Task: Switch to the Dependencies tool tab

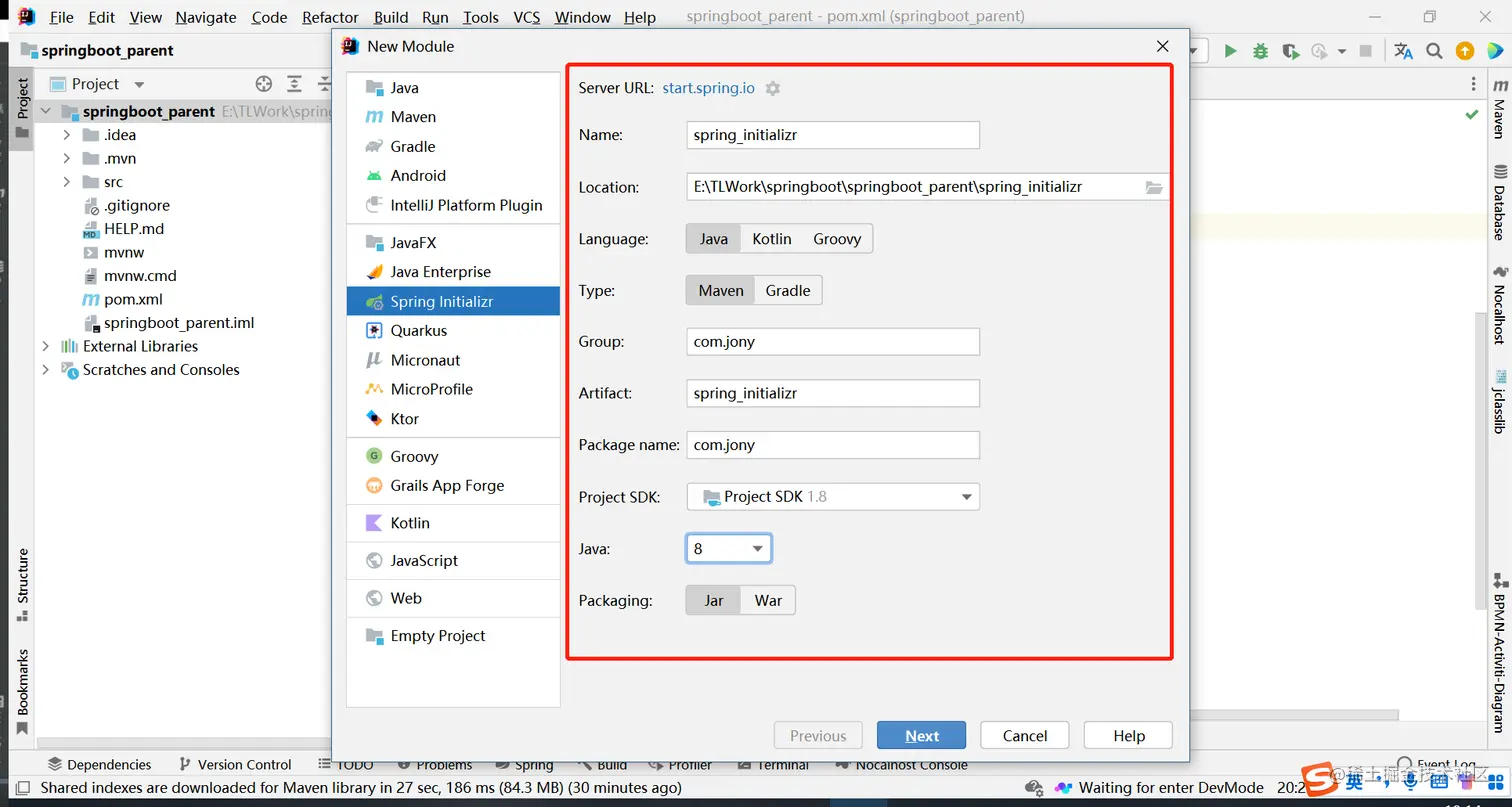Action: click(99, 765)
